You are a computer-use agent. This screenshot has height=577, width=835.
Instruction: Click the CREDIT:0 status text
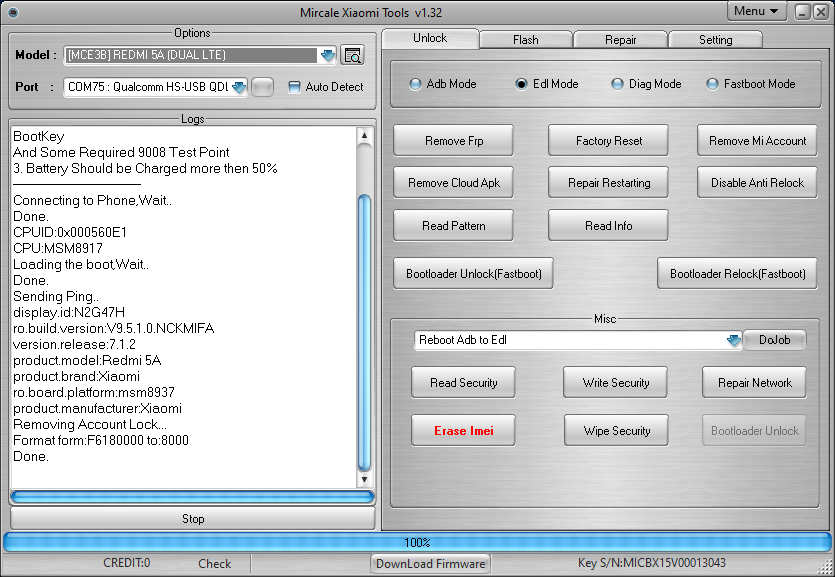pyautogui.click(x=127, y=563)
